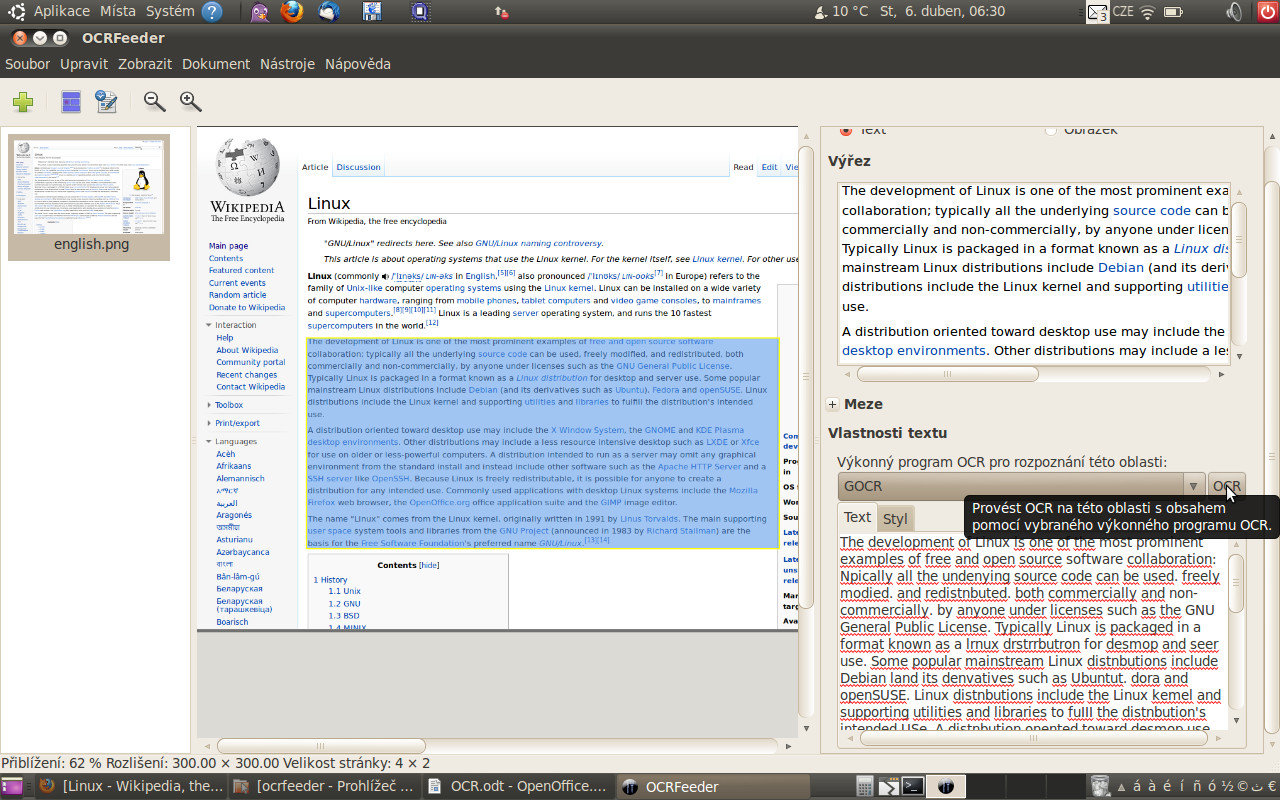This screenshot has width=1280, height=800.
Task: Click the zoom out magnifier icon
Action: point(154,102)
